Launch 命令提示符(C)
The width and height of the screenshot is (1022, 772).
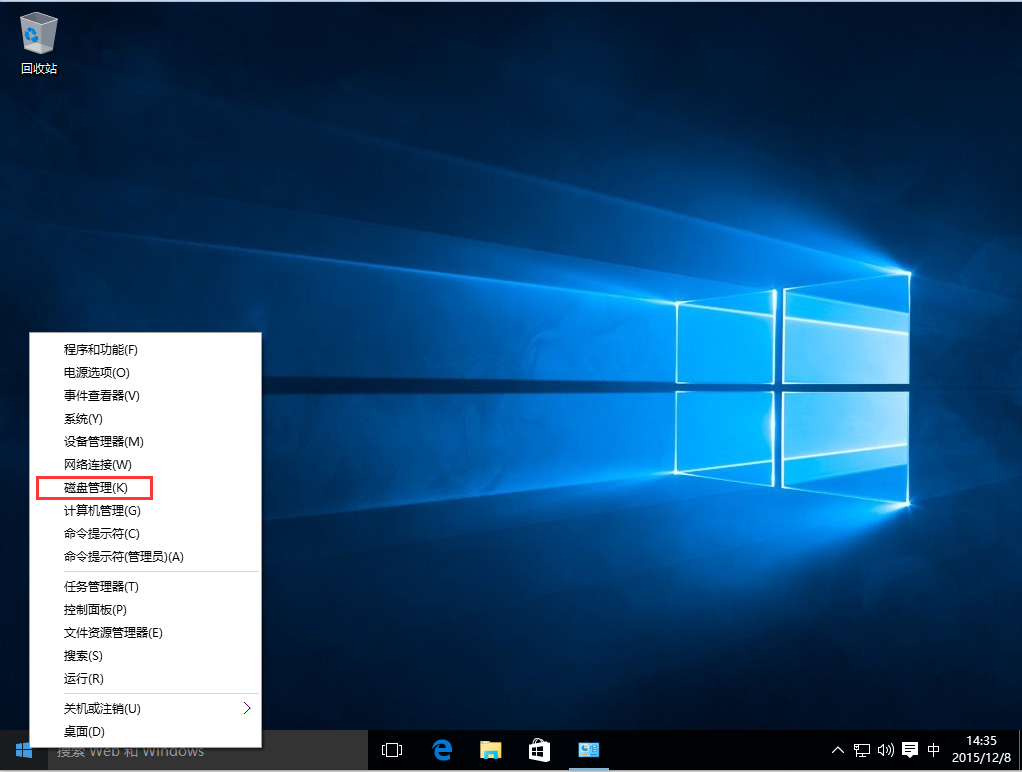[145, 534]
